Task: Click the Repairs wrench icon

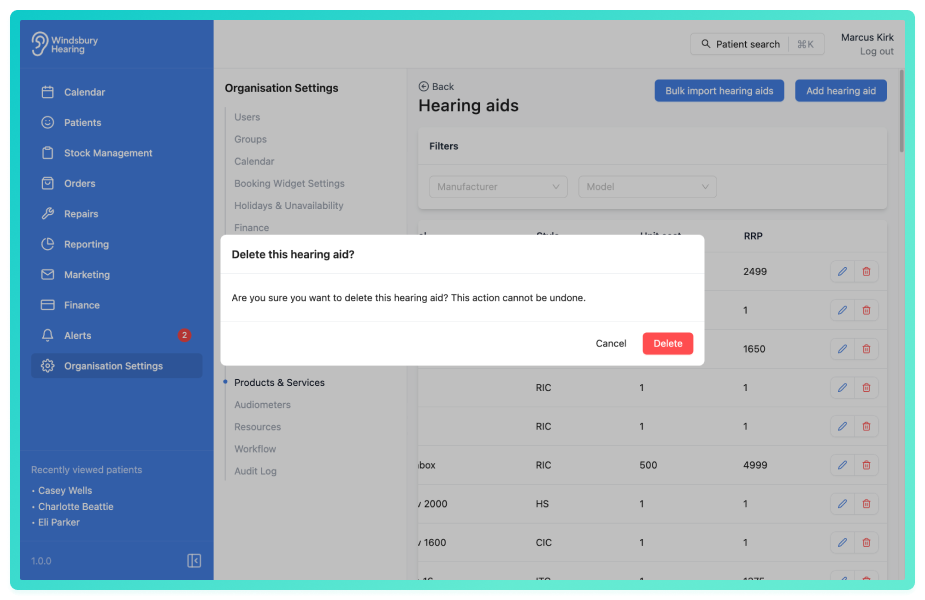Action: click(48, 214)
